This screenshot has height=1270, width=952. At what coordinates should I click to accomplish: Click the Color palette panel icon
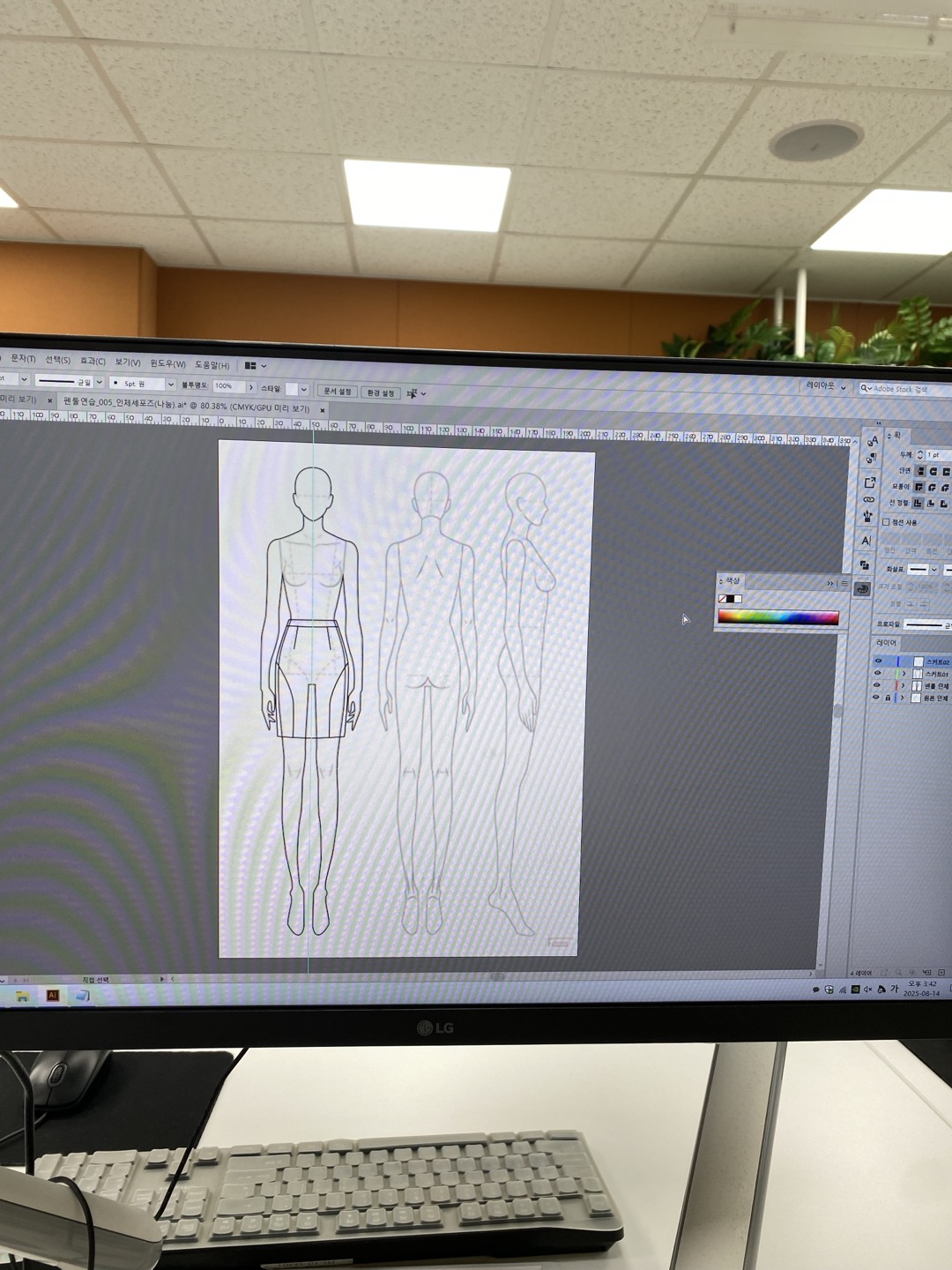[x=863, y=589]
